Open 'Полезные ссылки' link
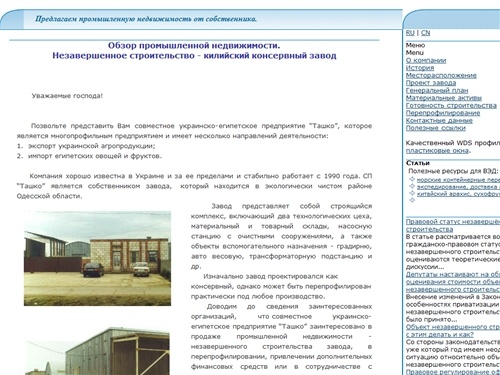This screenshot has width=500, height=375. click(436, 128)
